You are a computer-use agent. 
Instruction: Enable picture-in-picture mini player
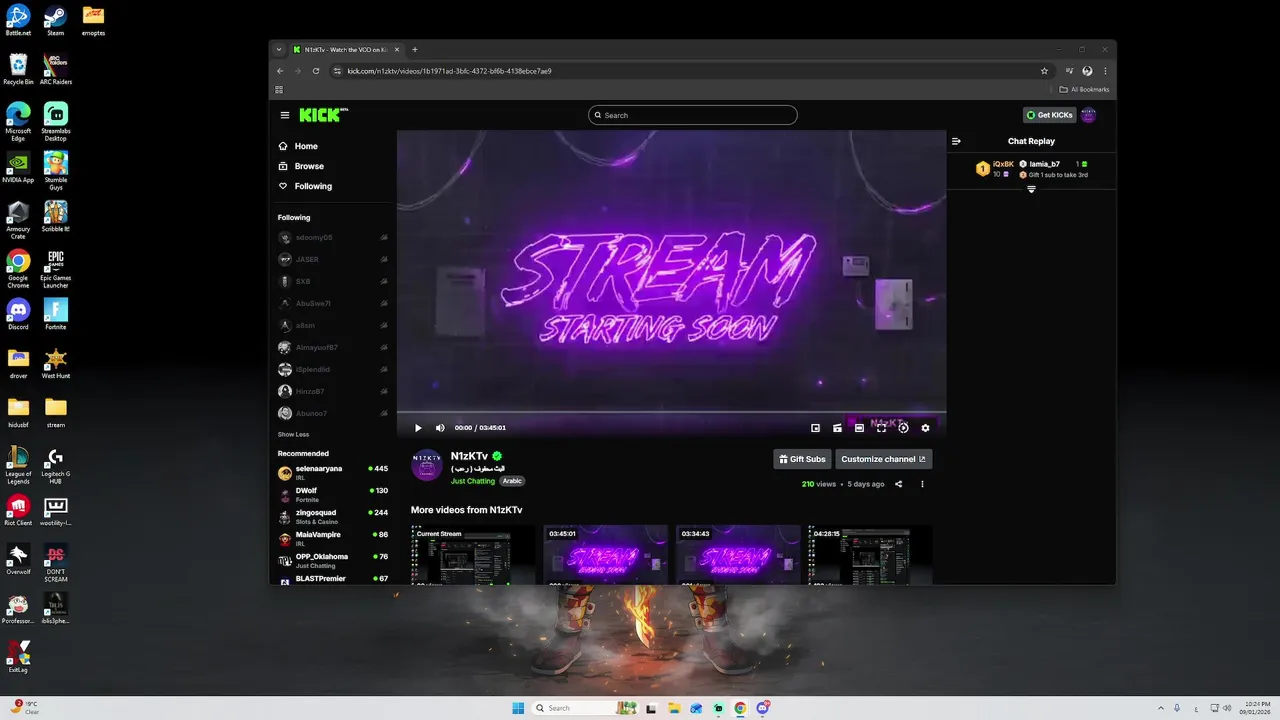point(815,428)
